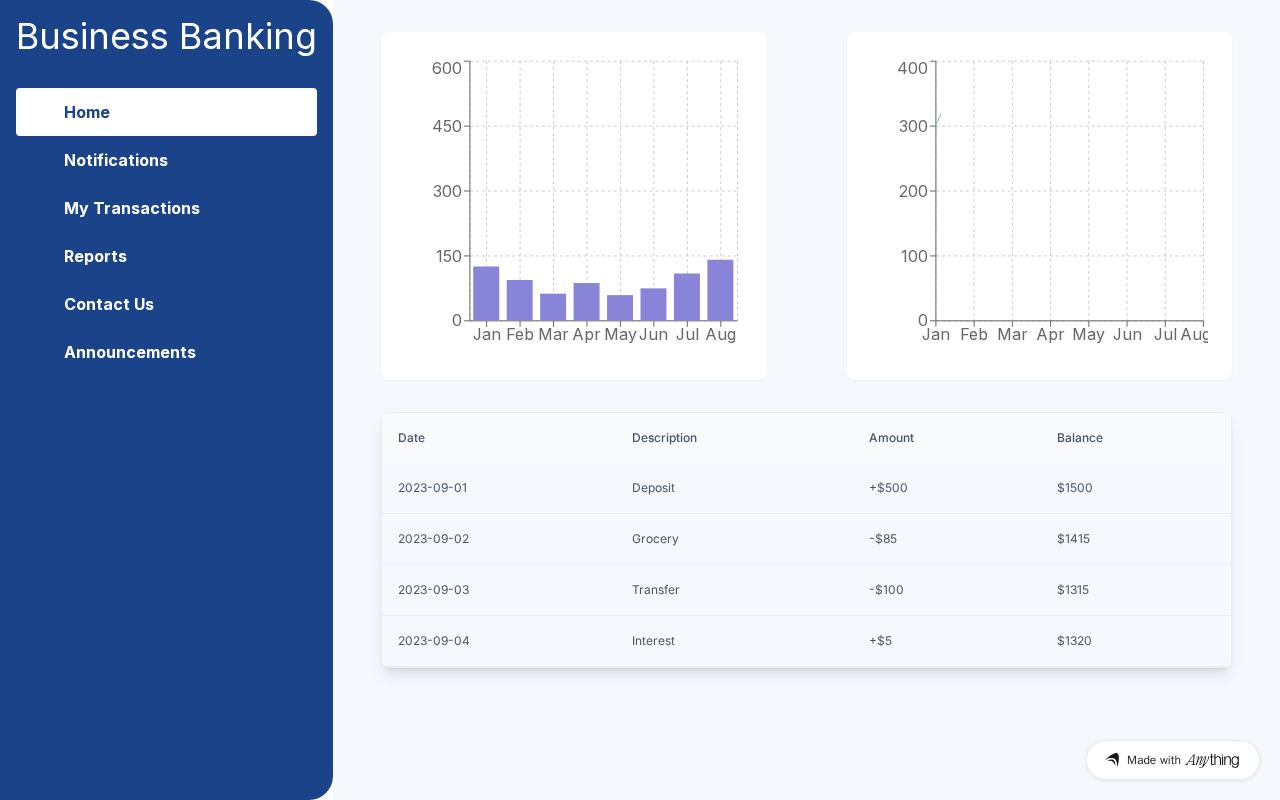This screenshot has width=1280, height=800.
Task: Click the January bar in bar chart
Action: tap(486, 294)
